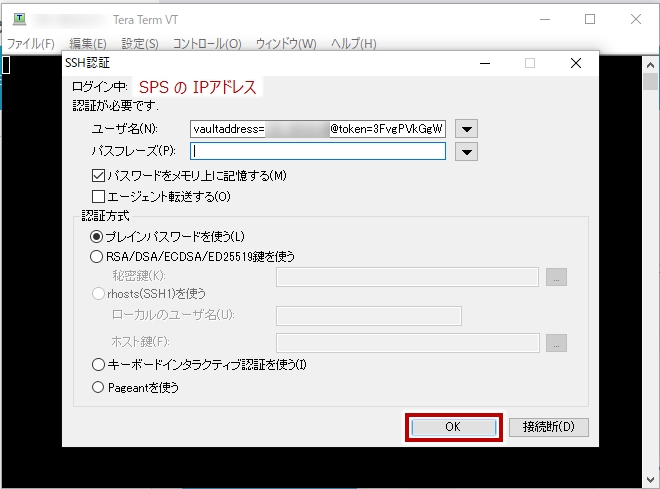Minimize the SSH認証 dialog
The image size is (660, 489).
tap(485, 63)
